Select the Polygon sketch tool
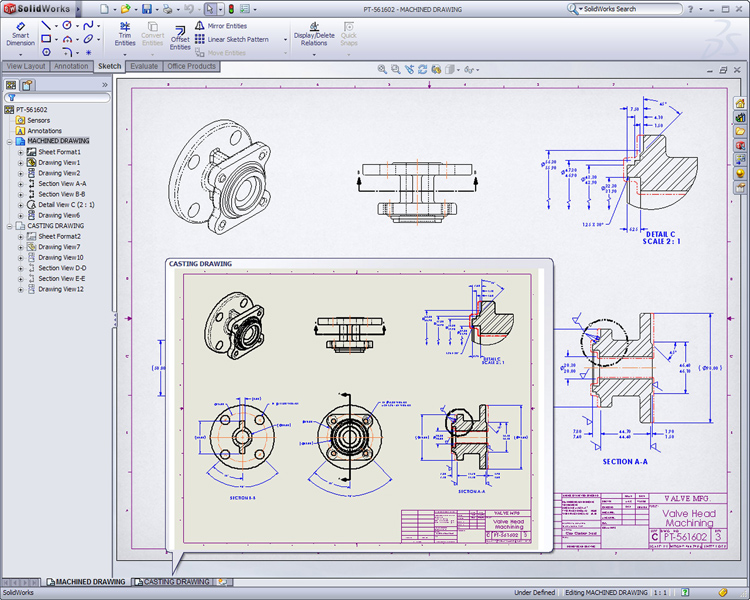 [46, 52]
